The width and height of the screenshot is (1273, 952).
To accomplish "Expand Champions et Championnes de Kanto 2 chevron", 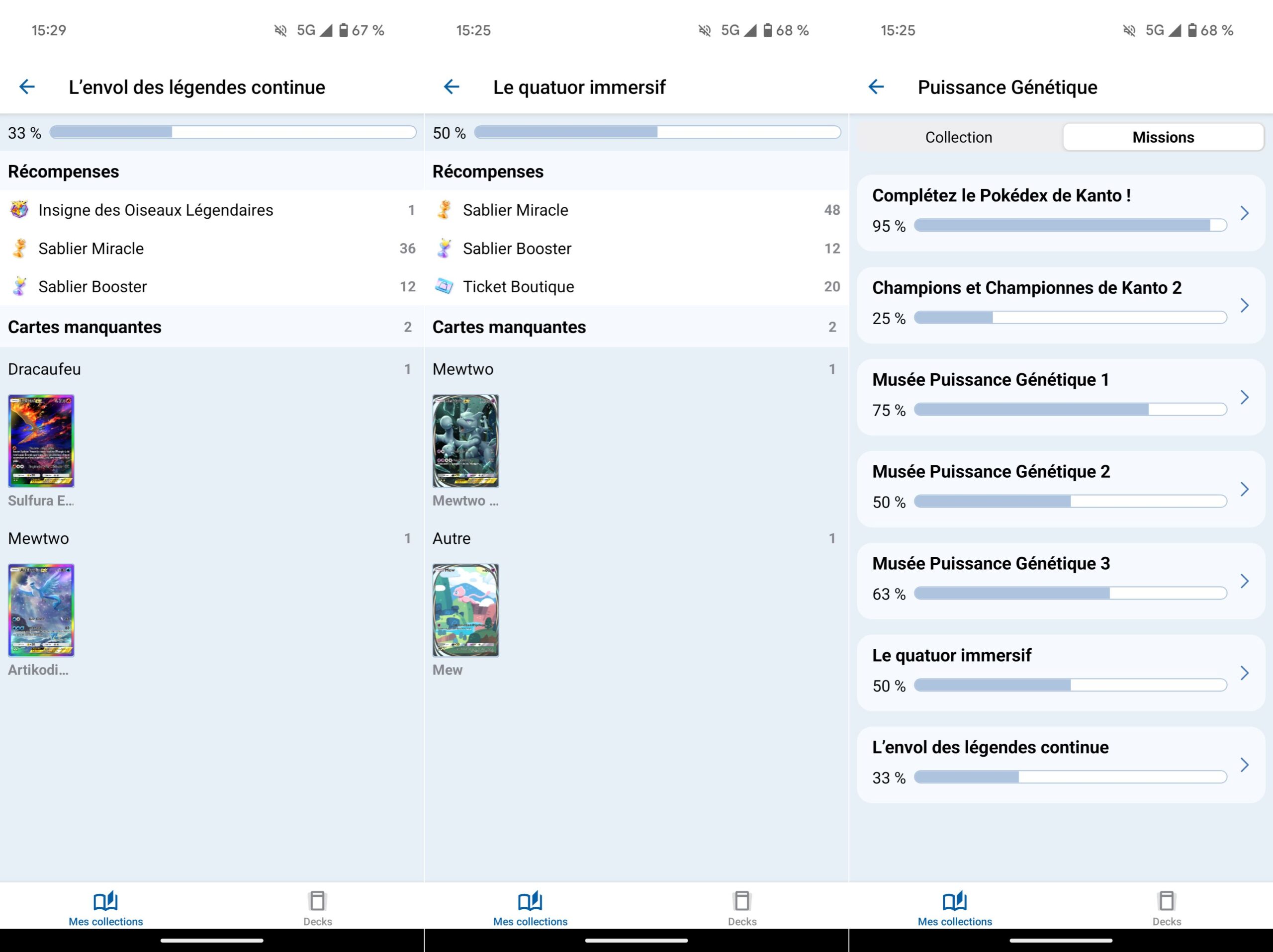I will point(1244,305).
